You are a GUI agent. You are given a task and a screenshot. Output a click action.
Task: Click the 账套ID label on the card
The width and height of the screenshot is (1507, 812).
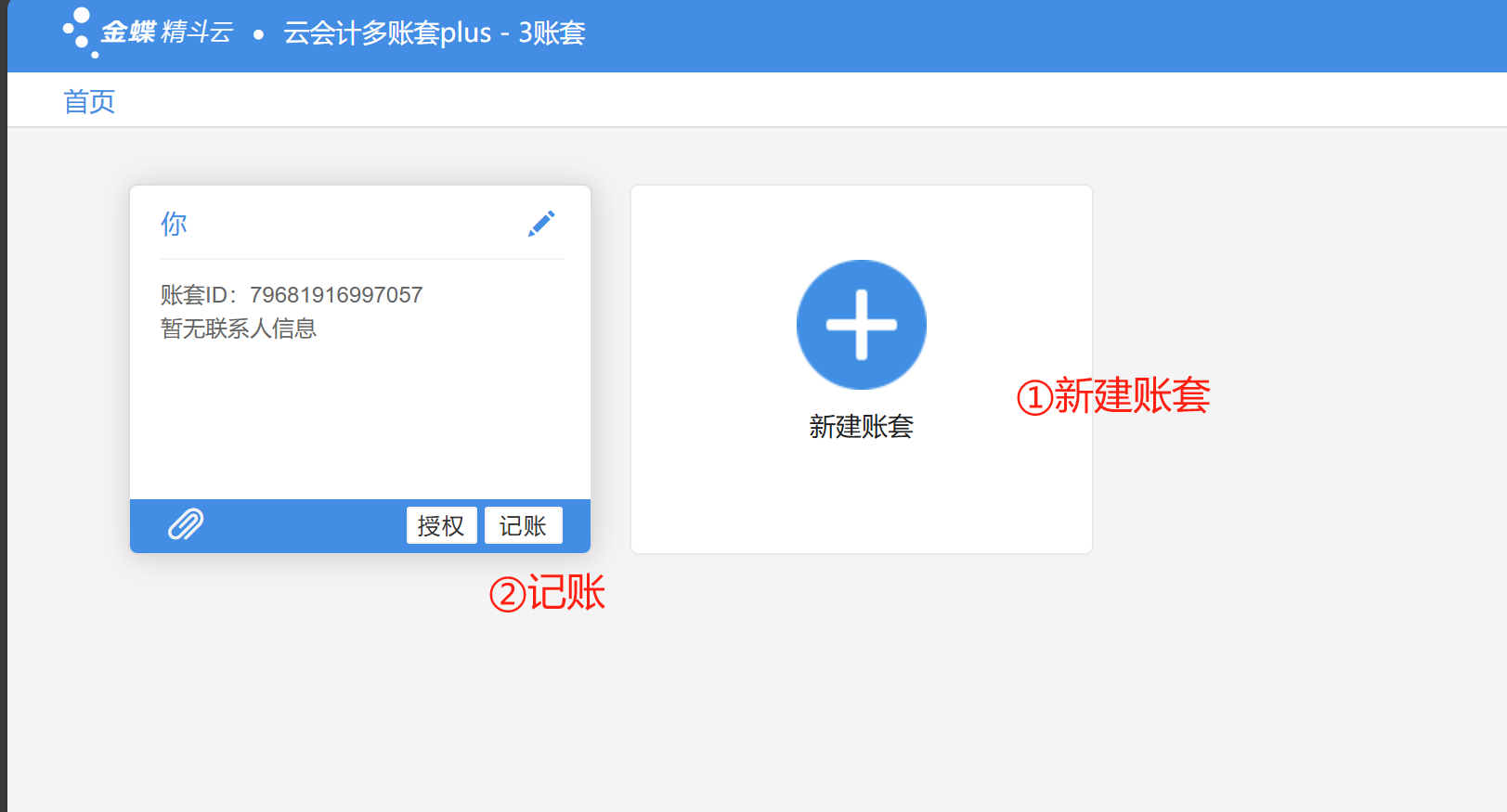[x=198, y=295]
